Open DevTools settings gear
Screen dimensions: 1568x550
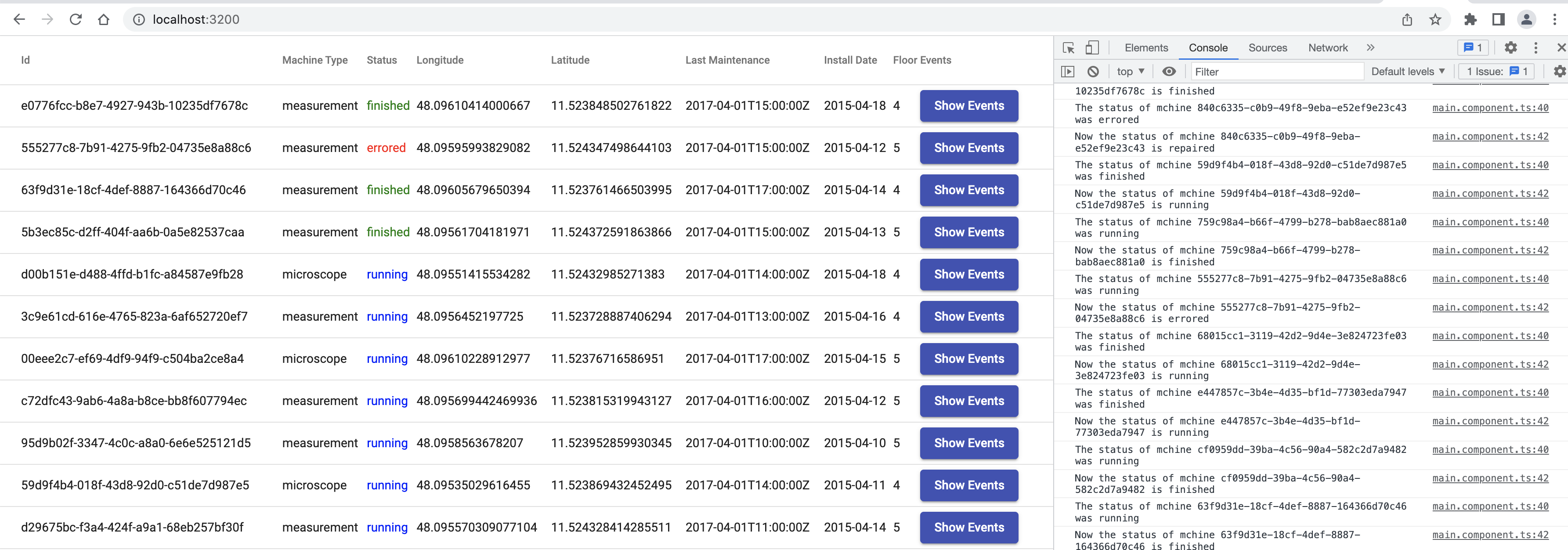[x=1510, y=47]
